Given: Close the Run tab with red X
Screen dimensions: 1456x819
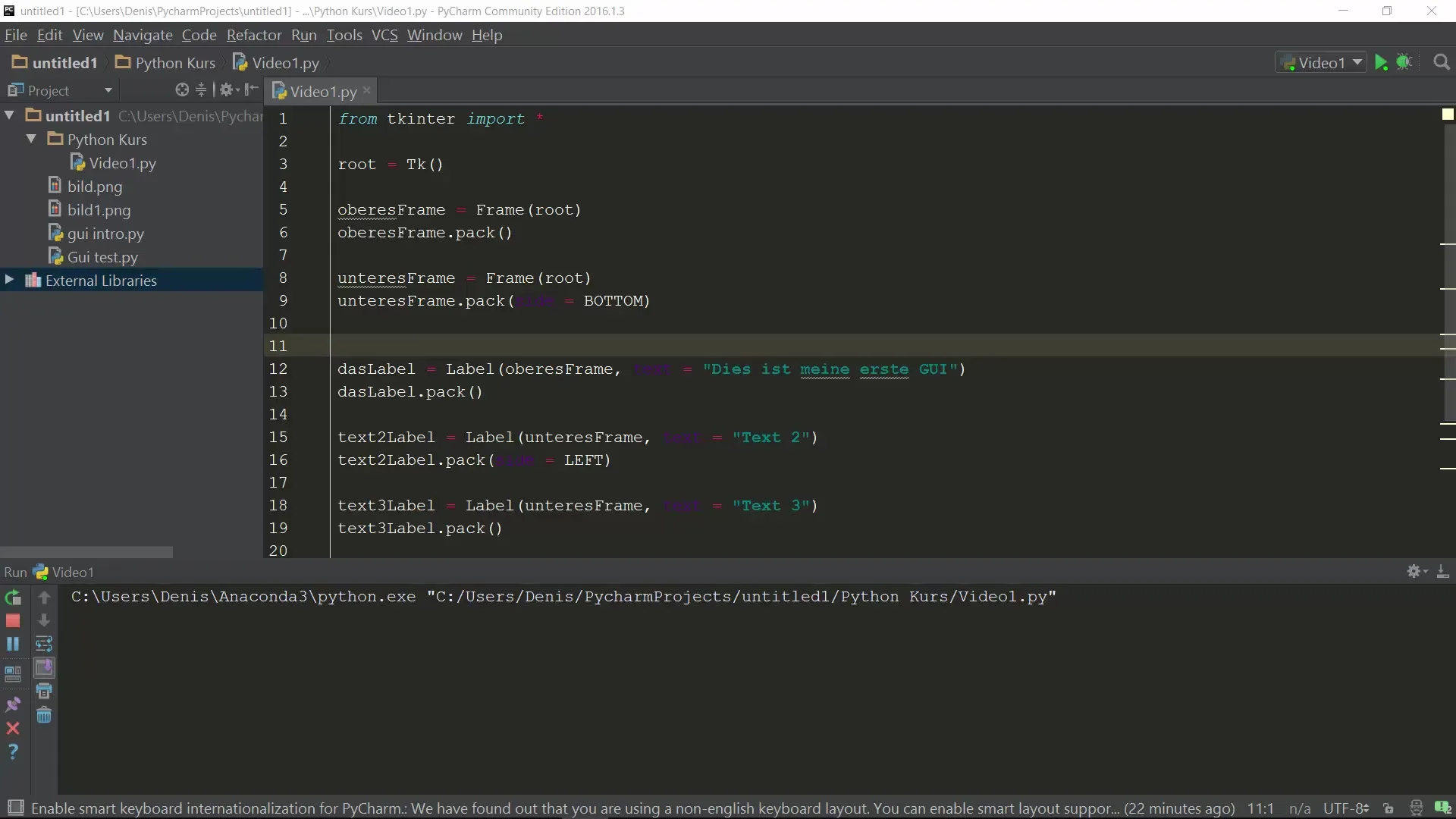Looking at the screenshot, I should click(x=13, y=728).
